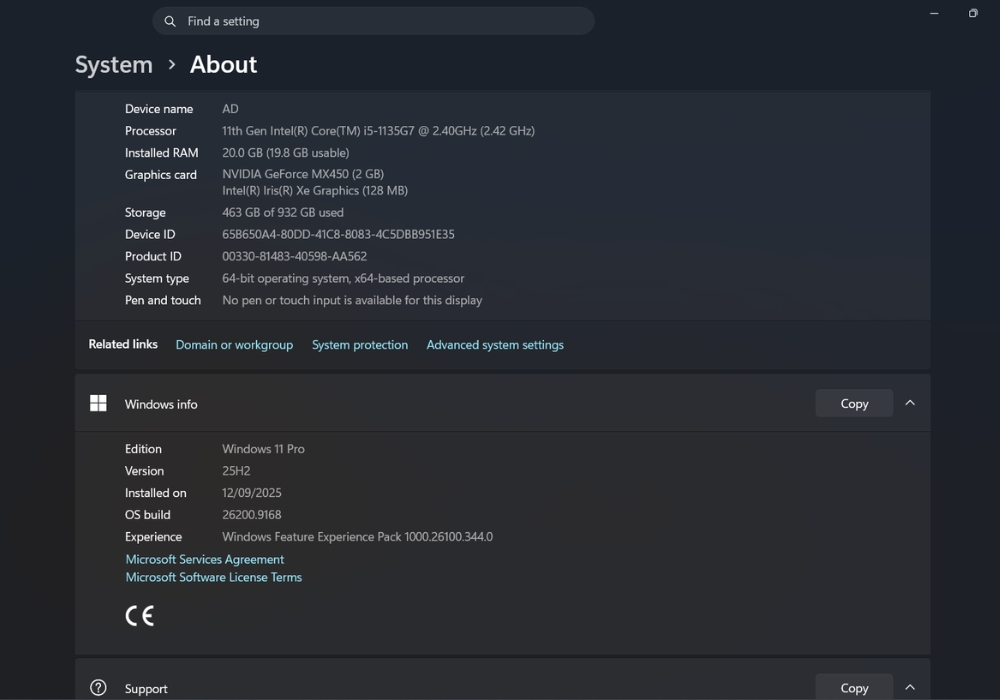Click the Processor label
The height and width of the screenshot is (700, 1000).
coord(151,131)
